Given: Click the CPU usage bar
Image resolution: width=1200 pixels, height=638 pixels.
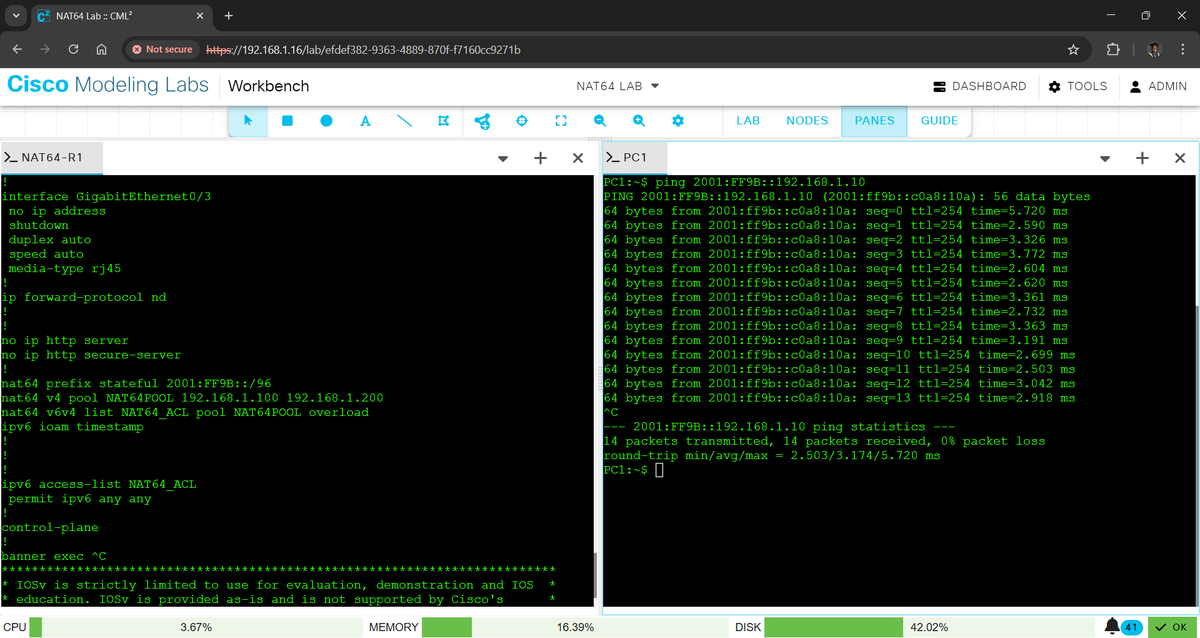Looking at the screenshot, I should pyautogui.click(x=197, y=627).
